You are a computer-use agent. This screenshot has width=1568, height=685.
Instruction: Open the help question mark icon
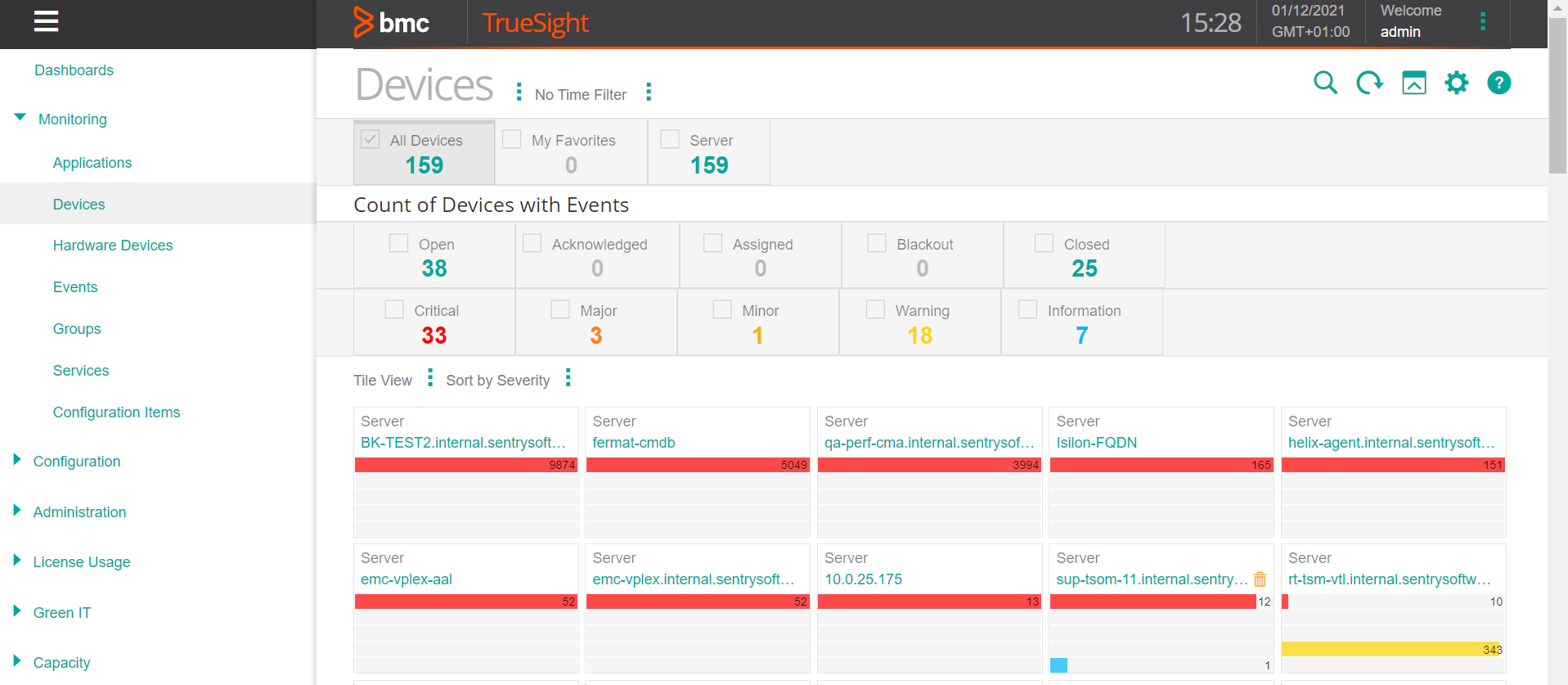1499,83
